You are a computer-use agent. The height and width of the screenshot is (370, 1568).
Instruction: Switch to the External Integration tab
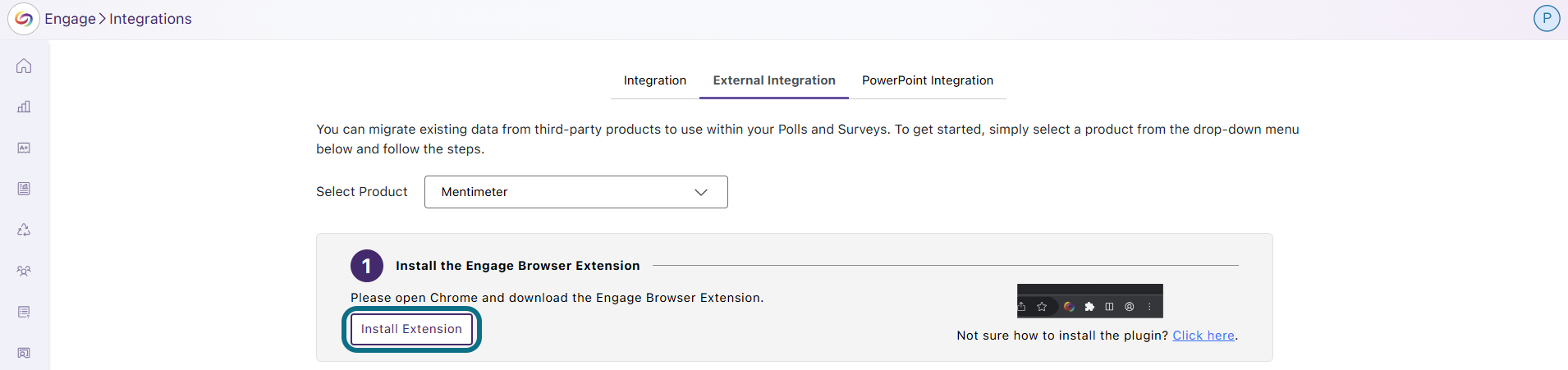[774, 80]
